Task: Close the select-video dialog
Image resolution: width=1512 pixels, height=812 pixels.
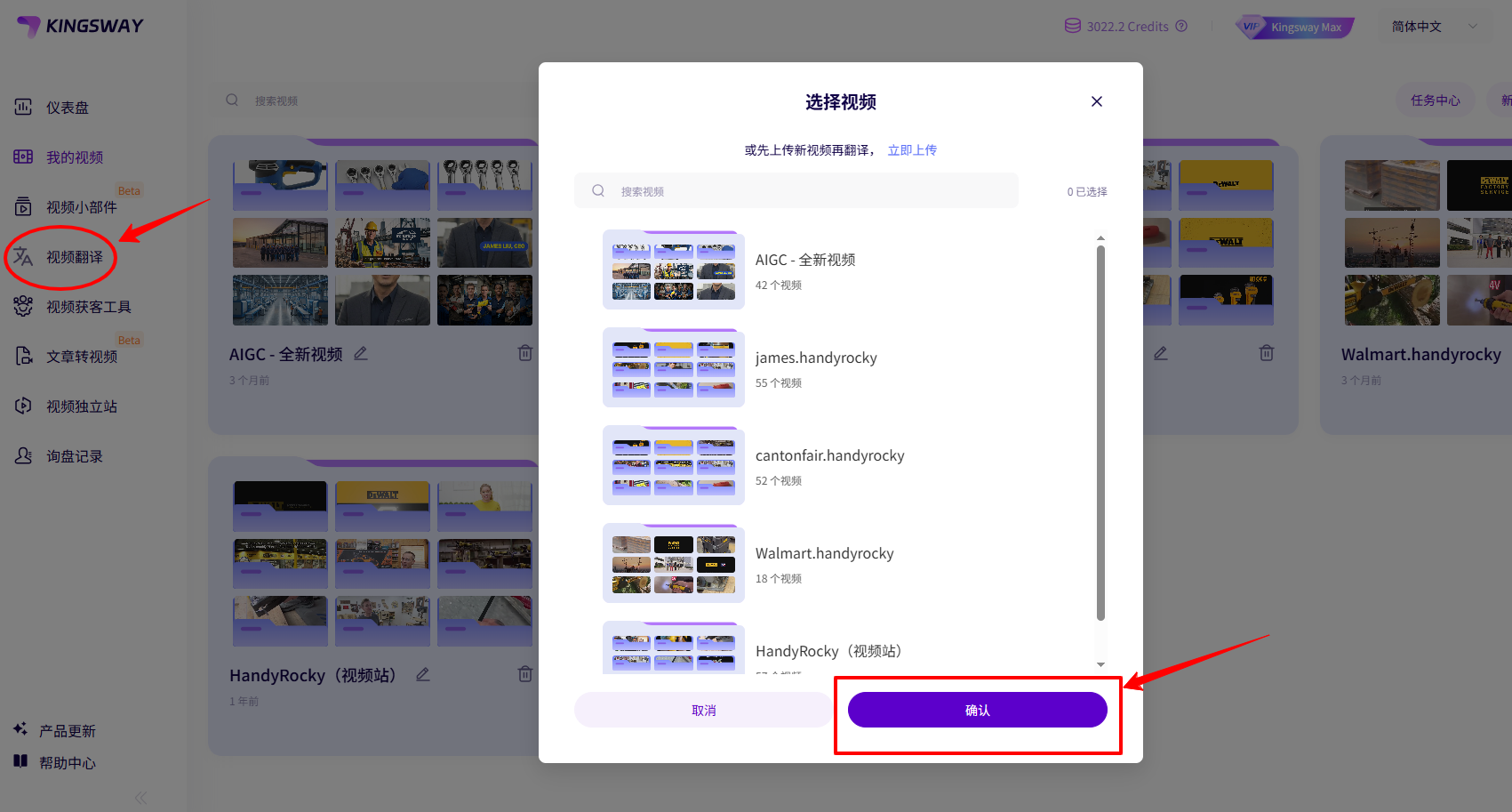Action: point(1096,101)
